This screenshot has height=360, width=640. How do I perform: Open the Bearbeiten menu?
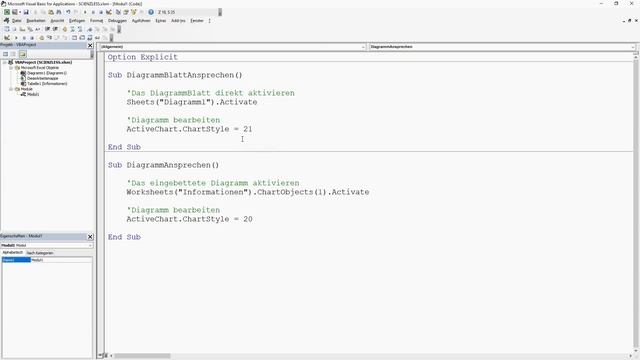point(36,21)
